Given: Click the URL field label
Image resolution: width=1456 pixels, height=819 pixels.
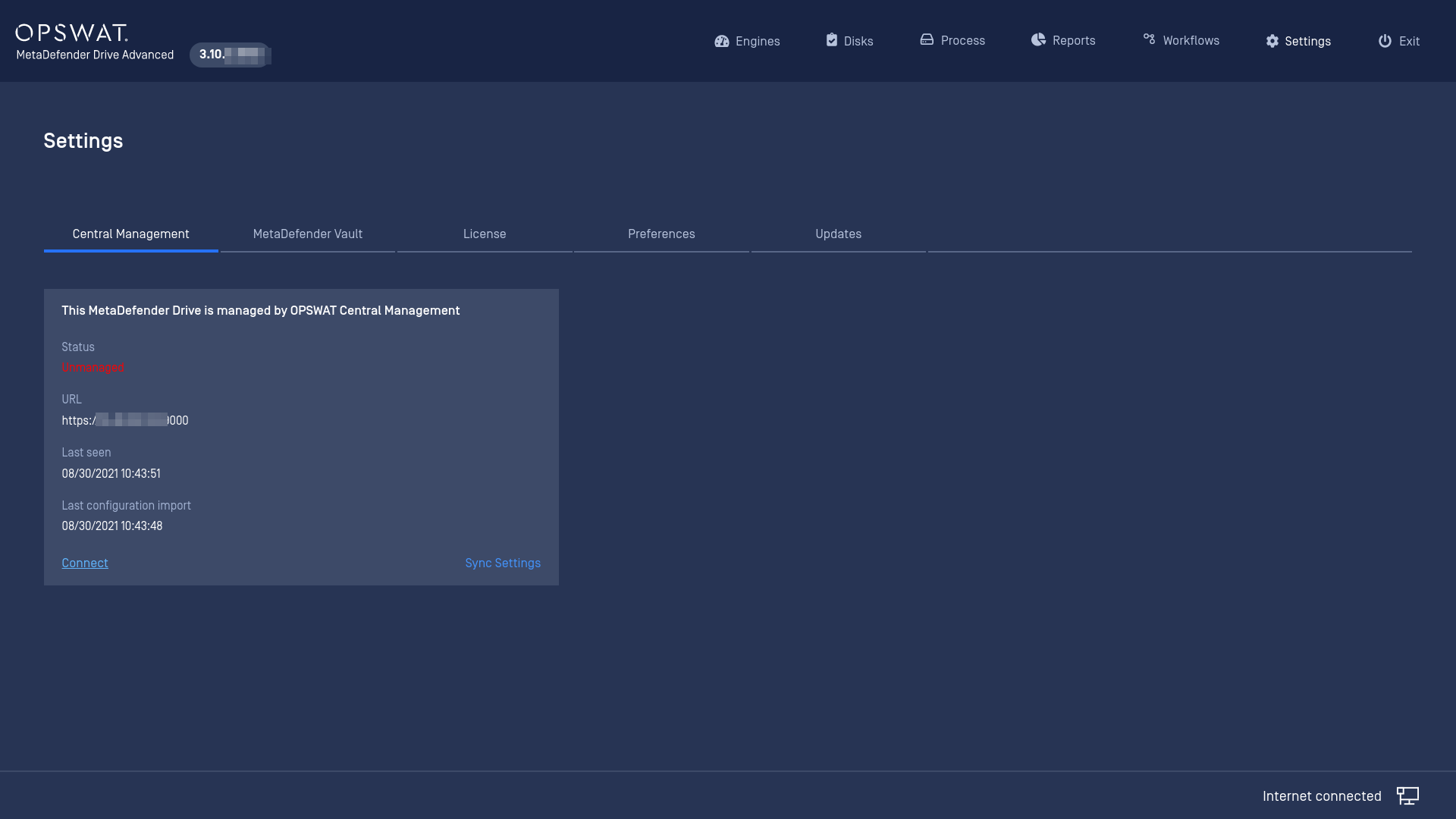Looking at the screenshot, I should coord(71,399).
